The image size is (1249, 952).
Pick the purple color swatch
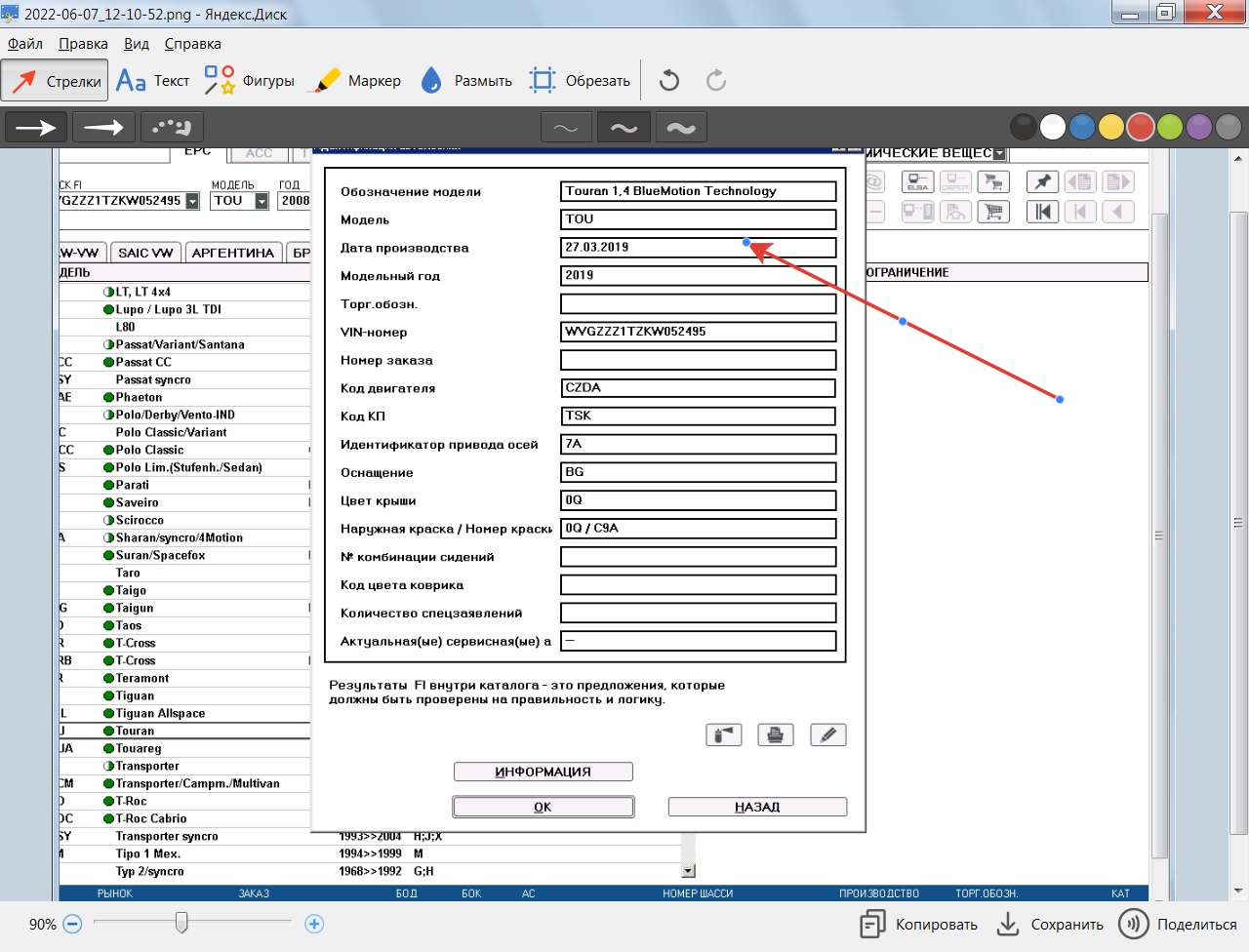tap(1199, 127)
